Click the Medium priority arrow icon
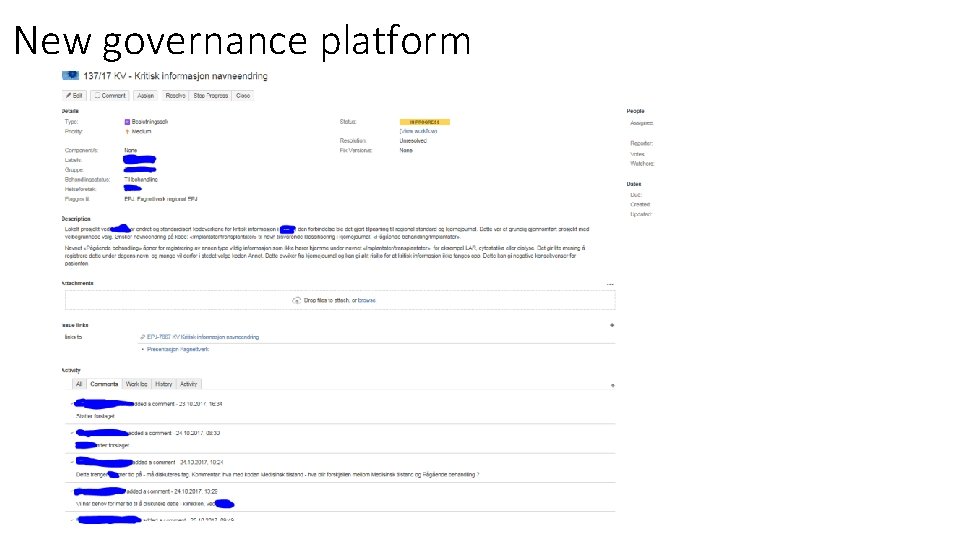The height and width of the screenshot is (540, 960). pyautogui.click(x=127, y=132)
